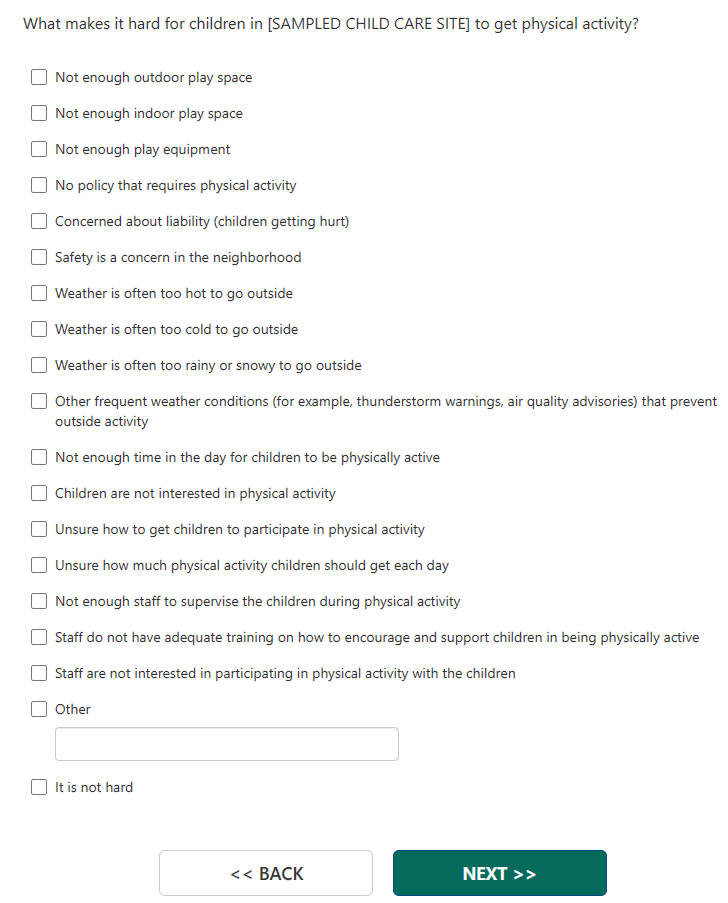Check 'Other frequent weather conditions' box
Screen dimensions: 728x903
[x=39, y=401]
